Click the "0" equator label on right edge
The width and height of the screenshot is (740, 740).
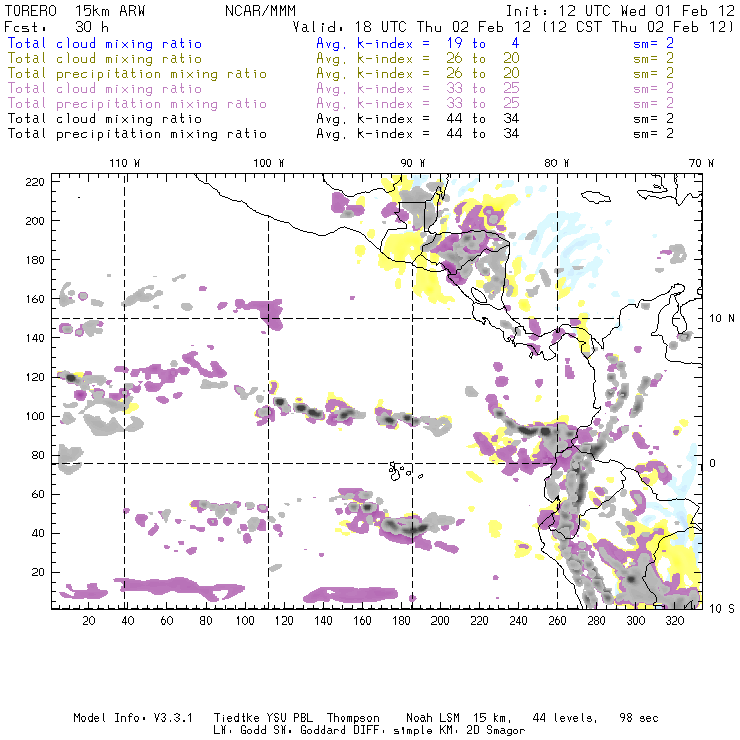tap(713, 463)
